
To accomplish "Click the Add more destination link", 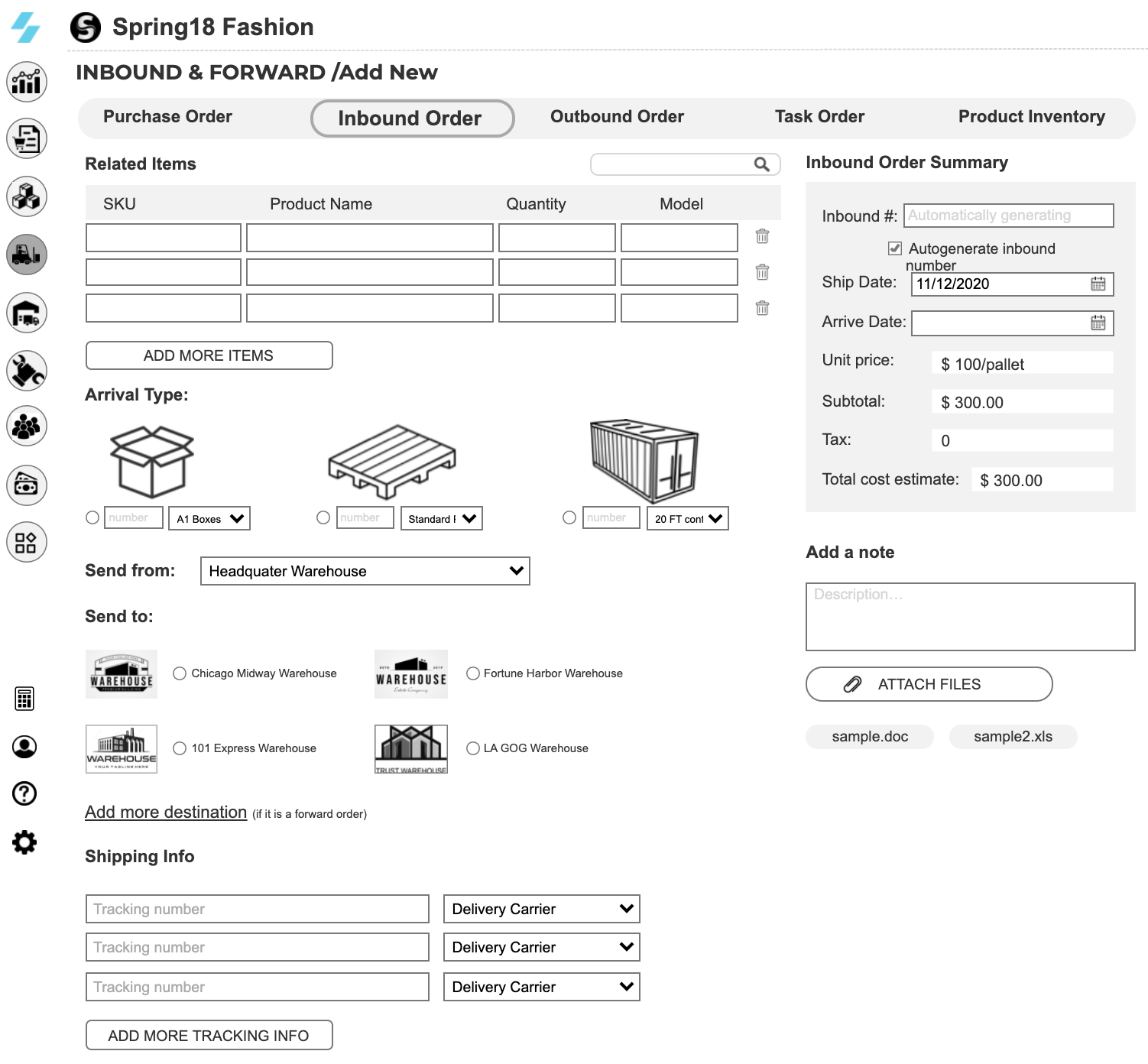I will pos(166,812).
